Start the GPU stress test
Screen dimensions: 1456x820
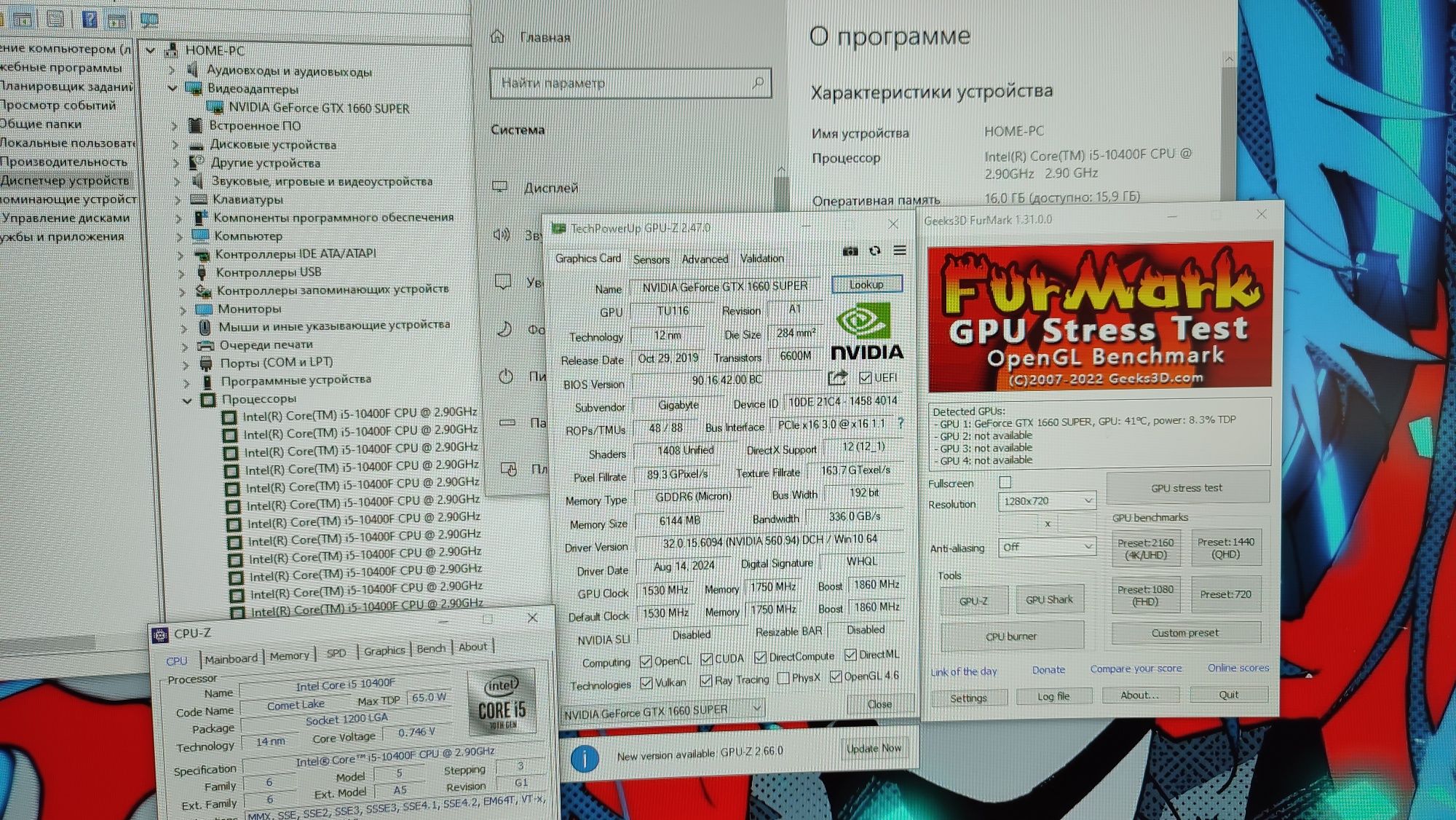(1187, 488)
